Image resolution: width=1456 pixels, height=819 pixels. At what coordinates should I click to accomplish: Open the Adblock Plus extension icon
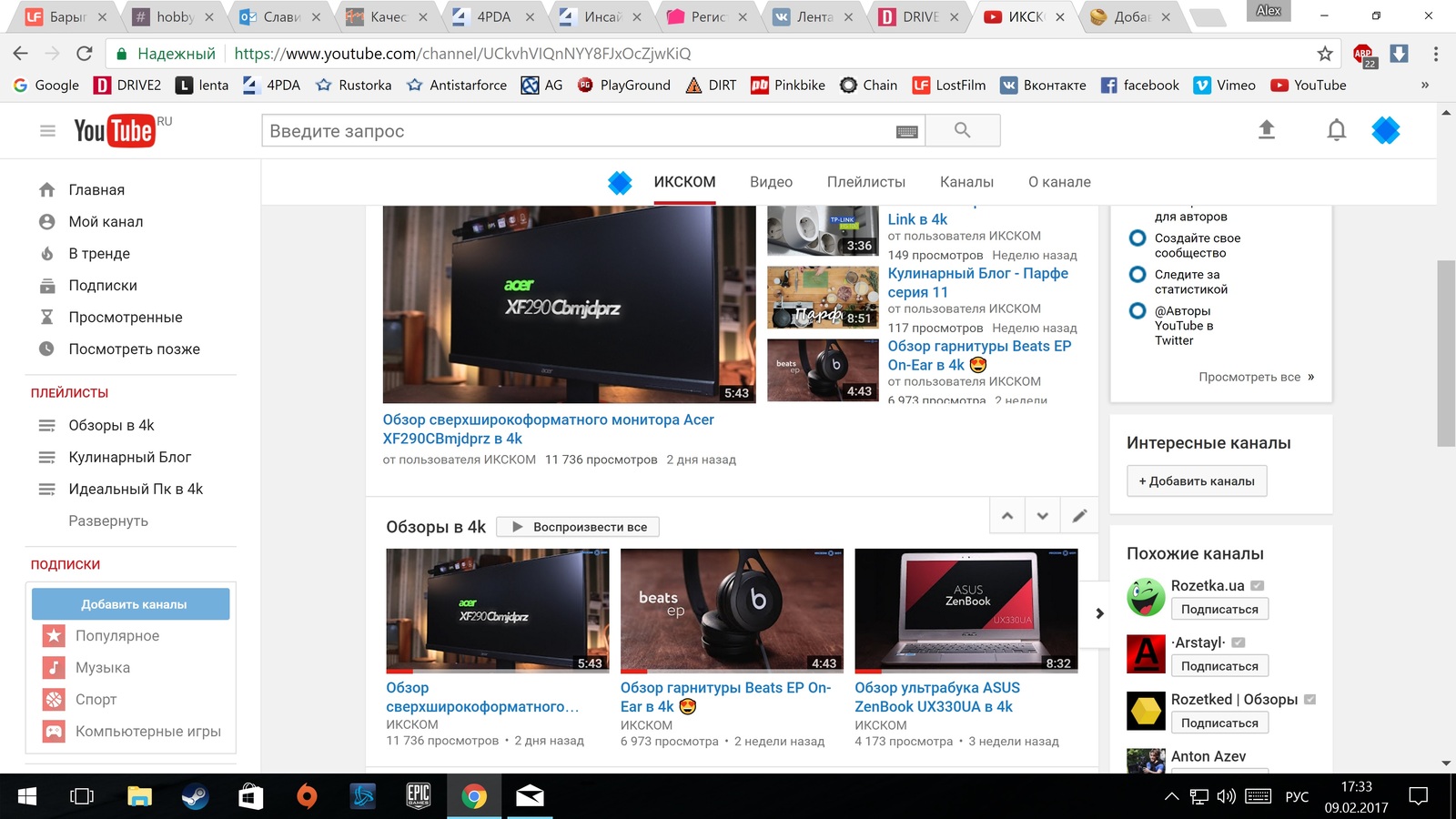point(1364,55)
